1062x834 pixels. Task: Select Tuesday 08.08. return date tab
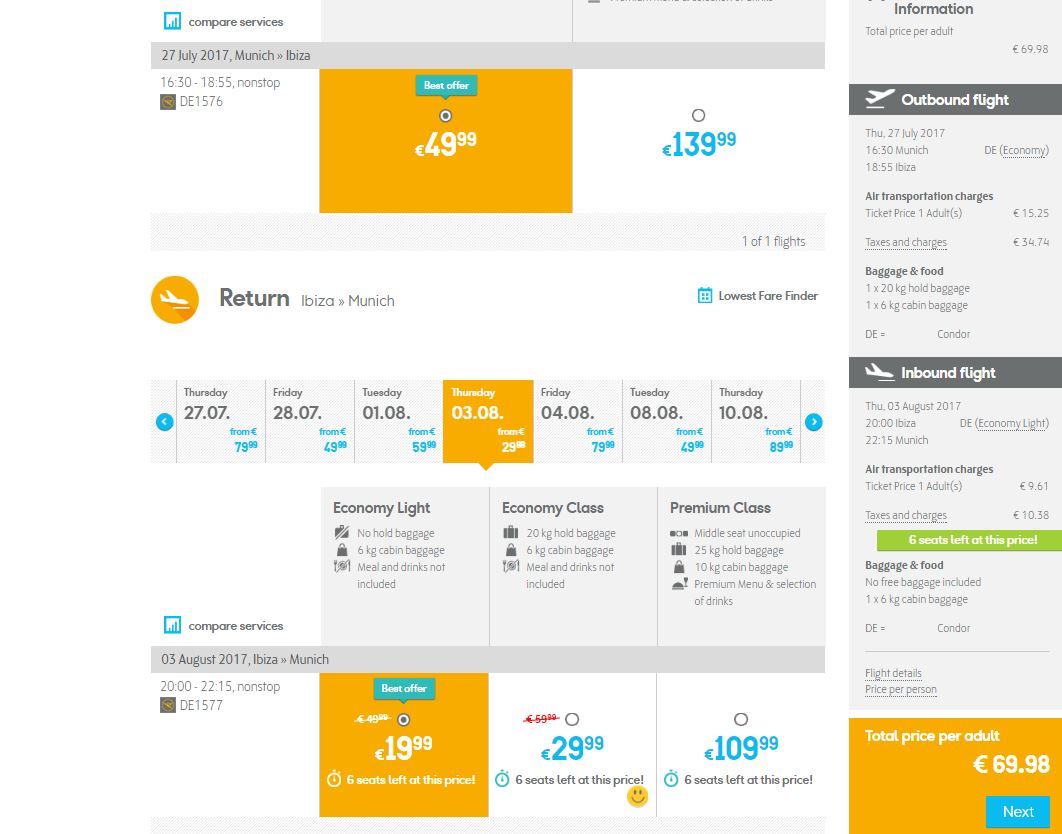click(666, 421)
